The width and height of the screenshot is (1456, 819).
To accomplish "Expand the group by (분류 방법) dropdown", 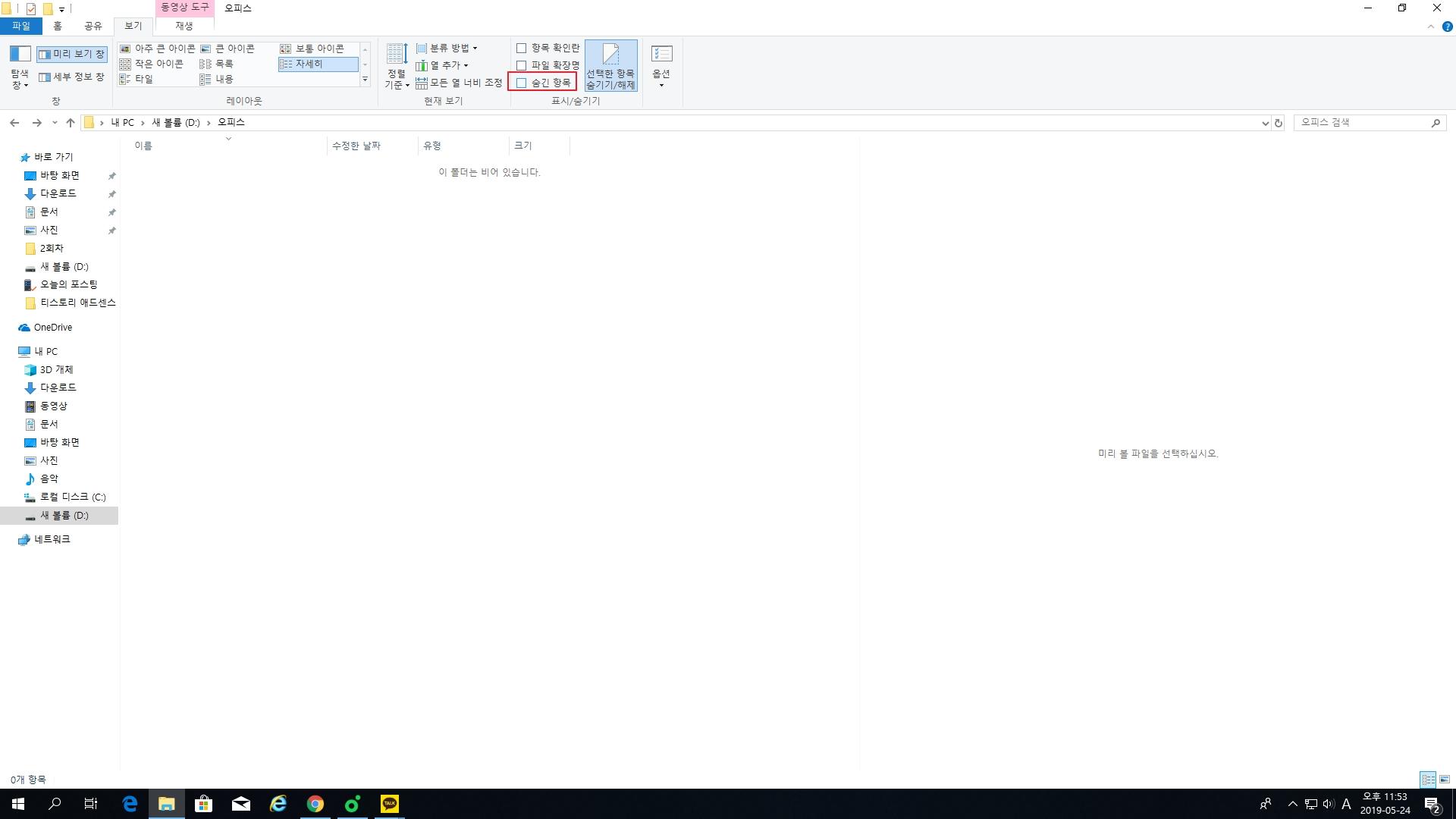I will (447, 48).
